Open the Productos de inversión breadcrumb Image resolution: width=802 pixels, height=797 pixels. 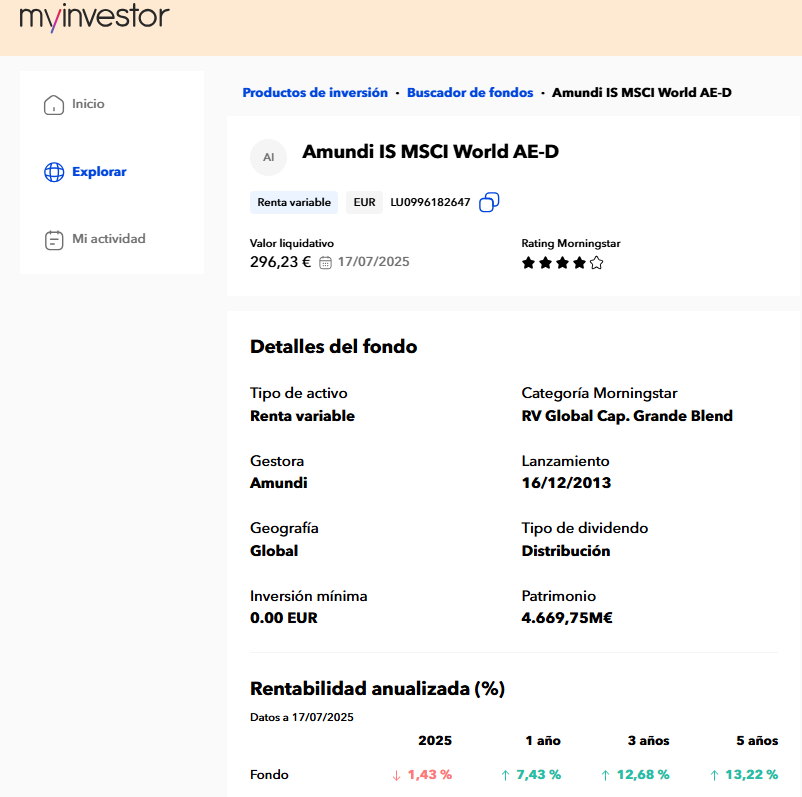(315, 93)
